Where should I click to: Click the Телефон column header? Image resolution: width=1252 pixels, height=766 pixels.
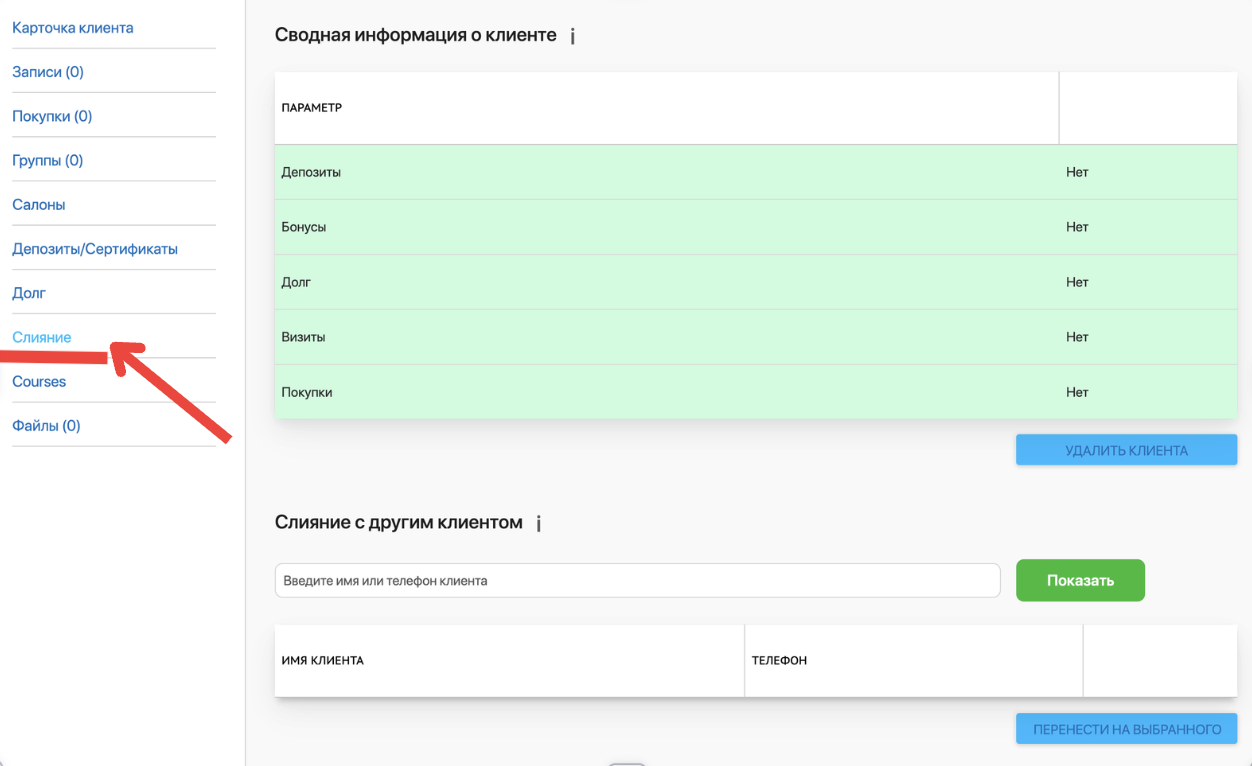[779, 661]
